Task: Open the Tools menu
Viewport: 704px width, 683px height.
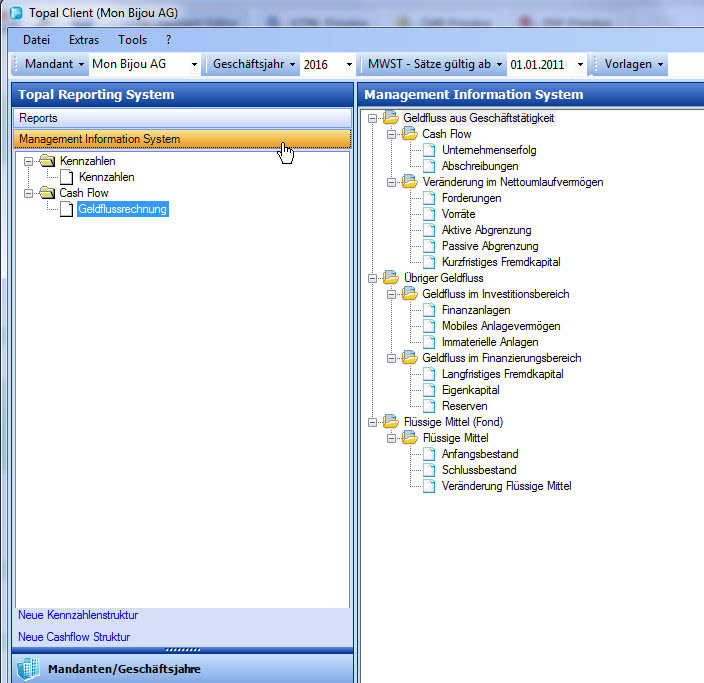Action: 132,40
